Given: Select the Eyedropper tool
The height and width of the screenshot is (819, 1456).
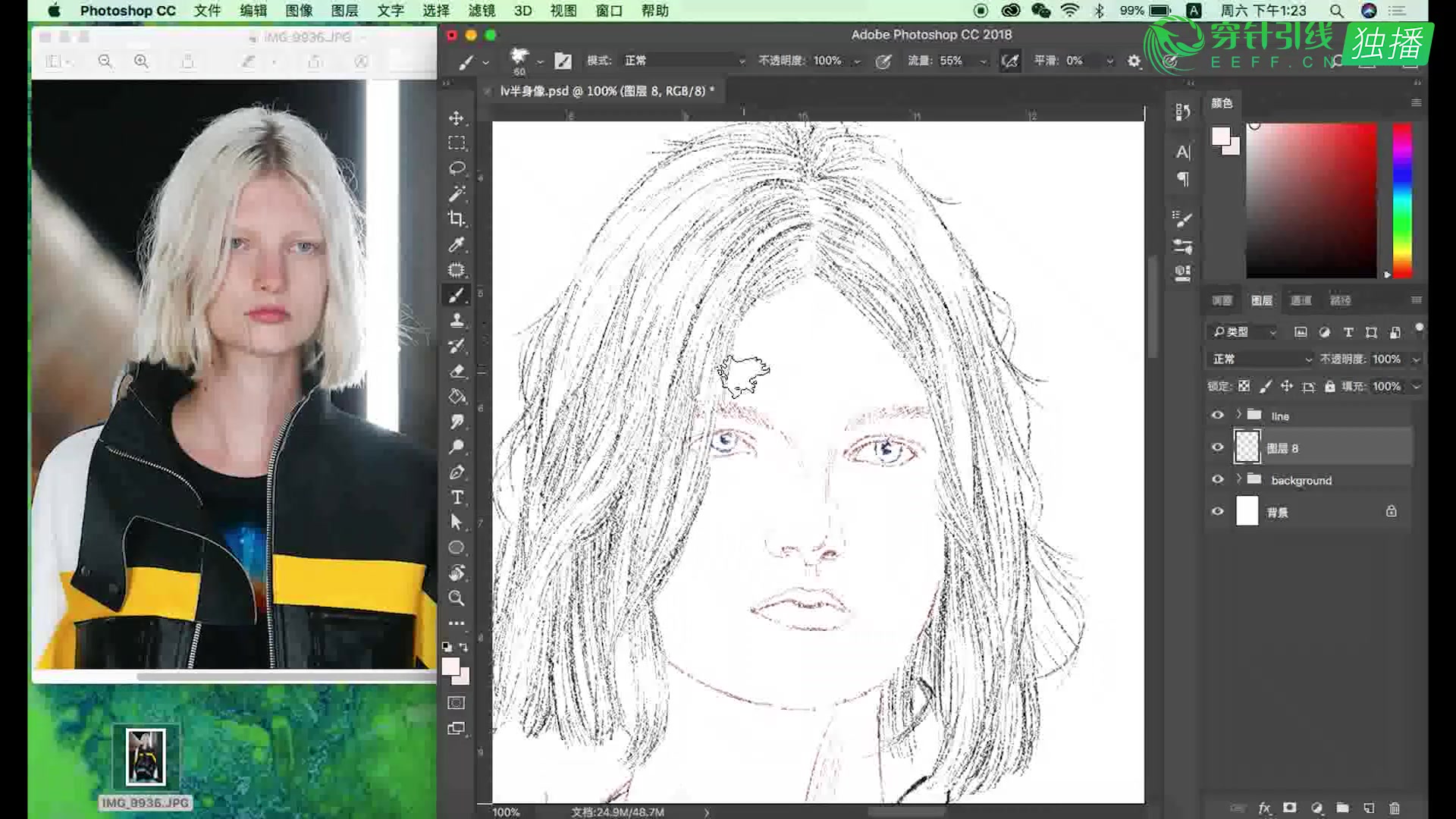Looking at the screenshot, I should pyautogui.click(x=457, y=245).
